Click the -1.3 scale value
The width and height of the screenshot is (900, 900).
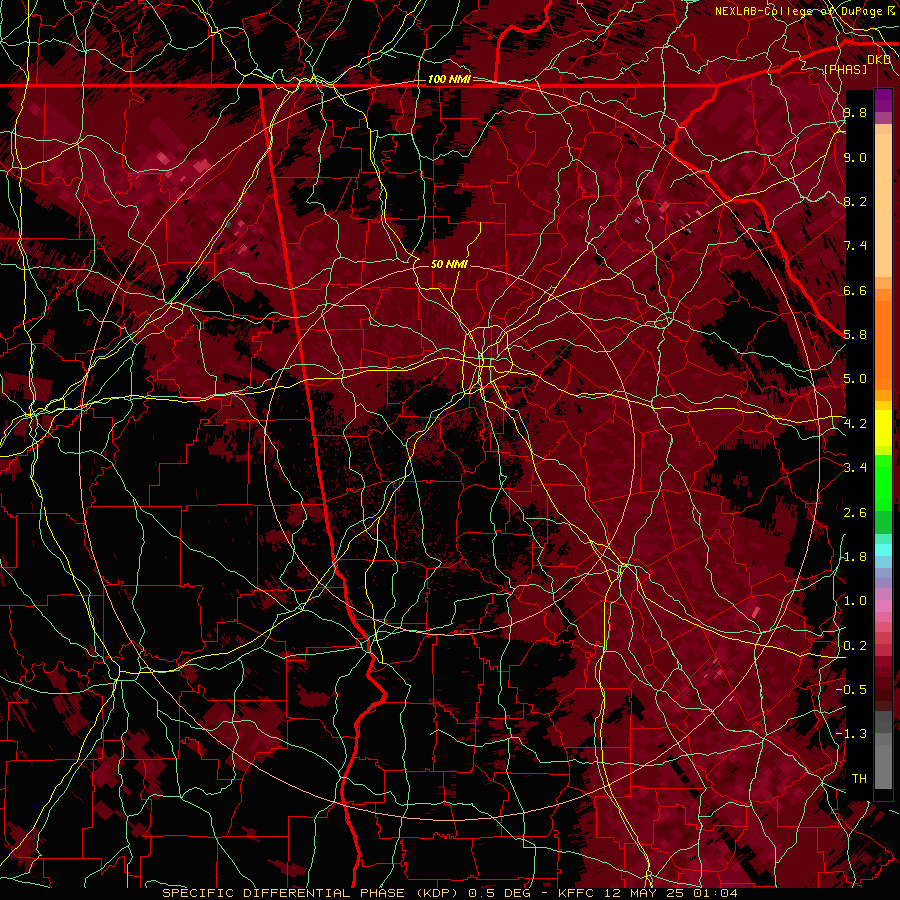(851, 734)
